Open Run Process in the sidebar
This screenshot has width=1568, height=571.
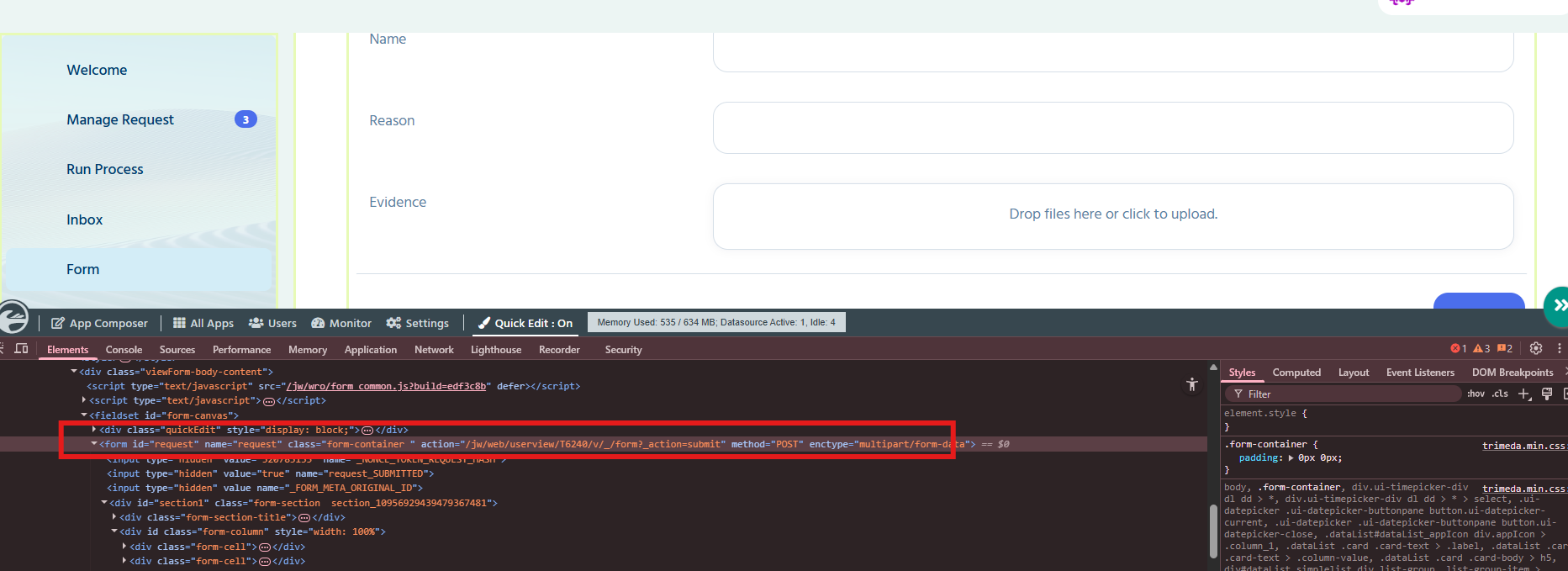coord(105,169)
